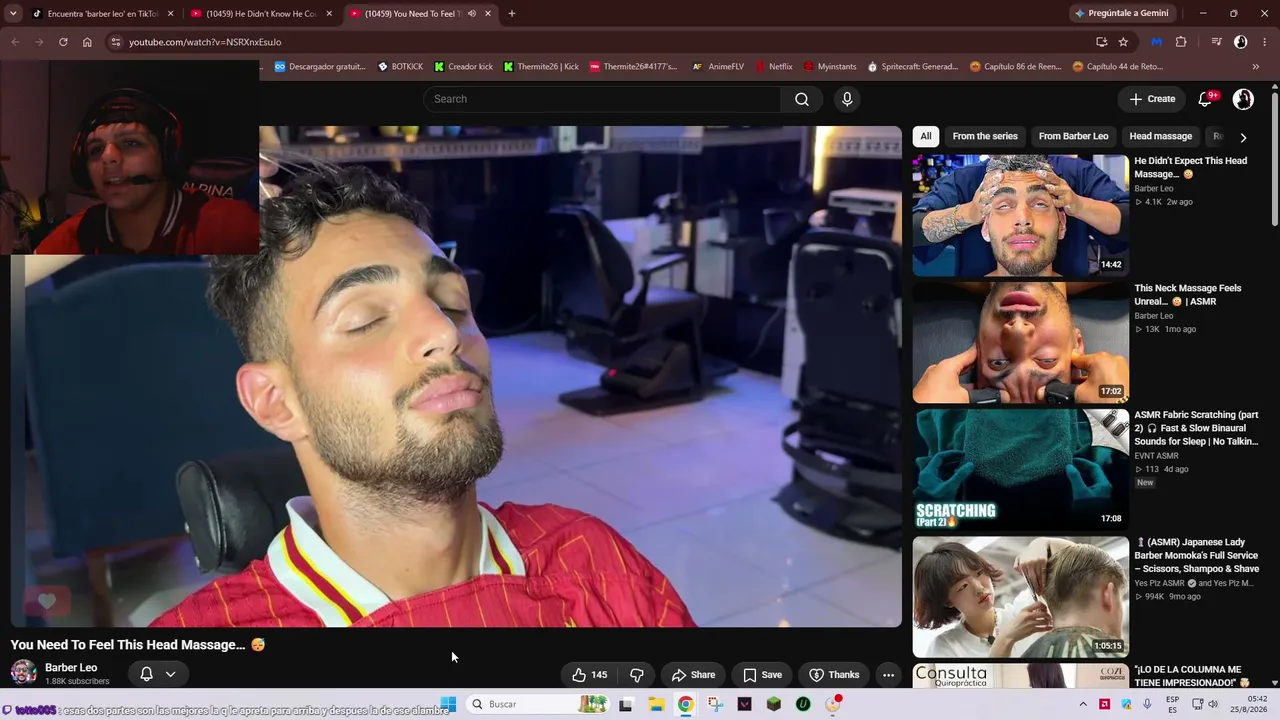Select the All filter chip
Screen dimensions: 1280x720
pos(926,136)
